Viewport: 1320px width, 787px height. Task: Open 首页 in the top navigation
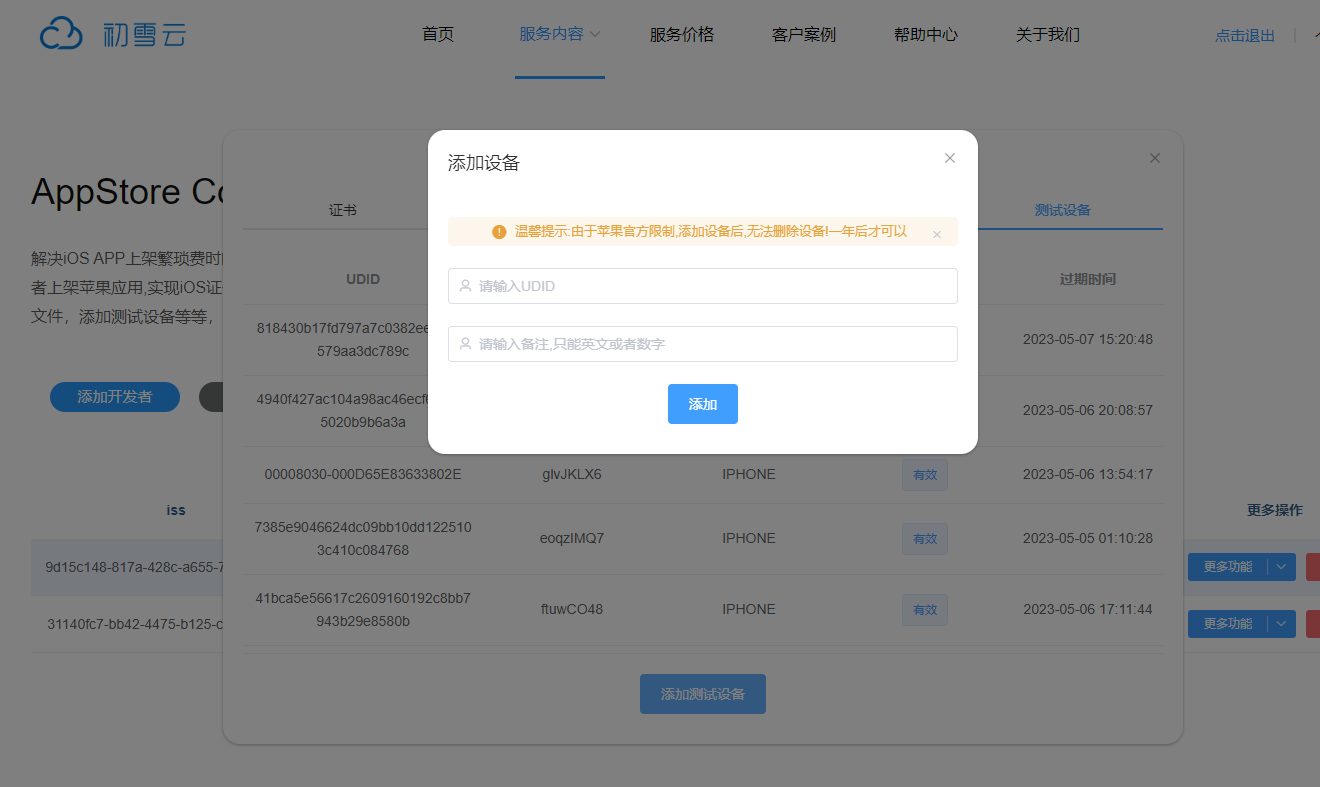(438, 35)
